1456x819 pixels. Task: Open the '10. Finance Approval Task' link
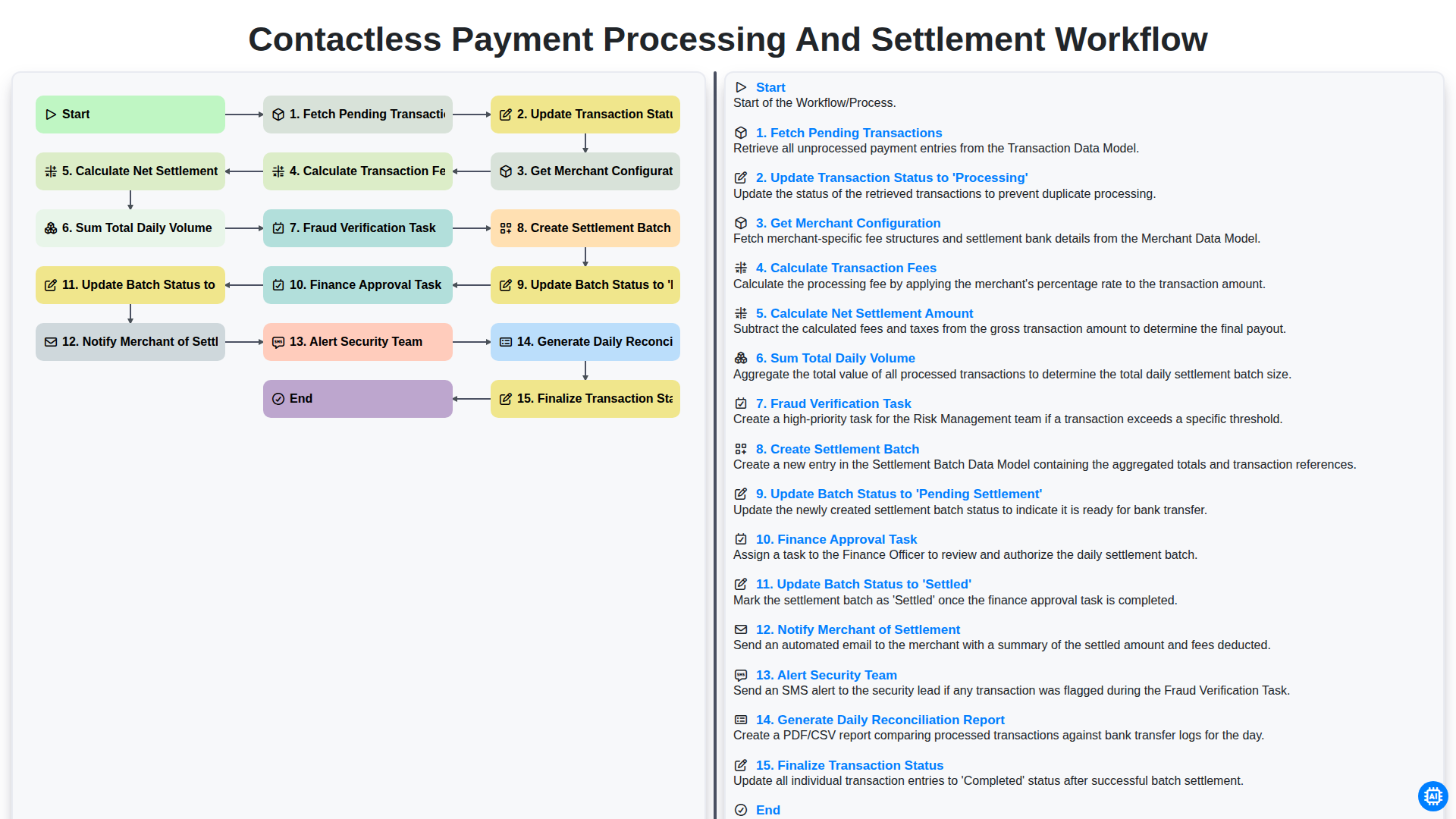[x=836, y=539]
